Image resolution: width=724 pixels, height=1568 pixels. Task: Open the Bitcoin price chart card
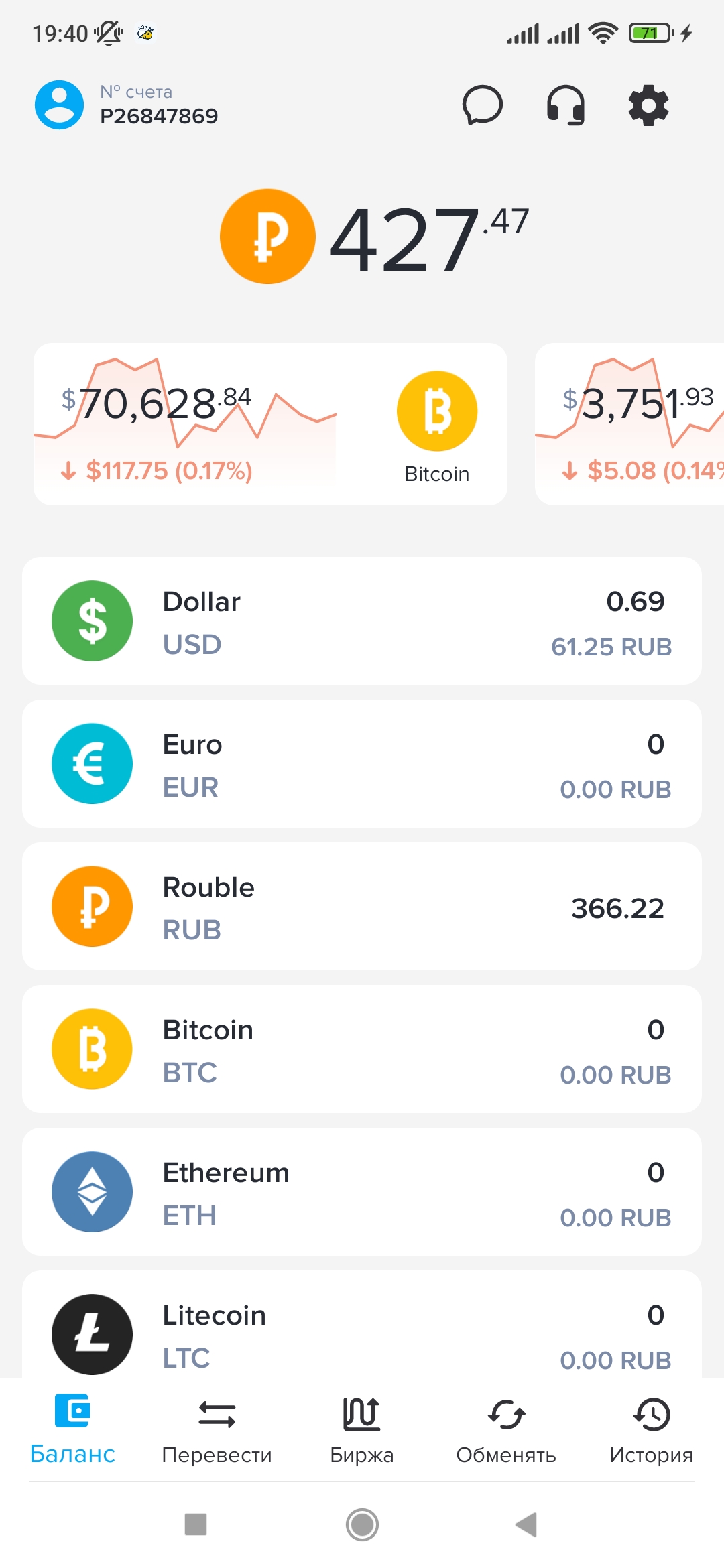pos(270,424)
